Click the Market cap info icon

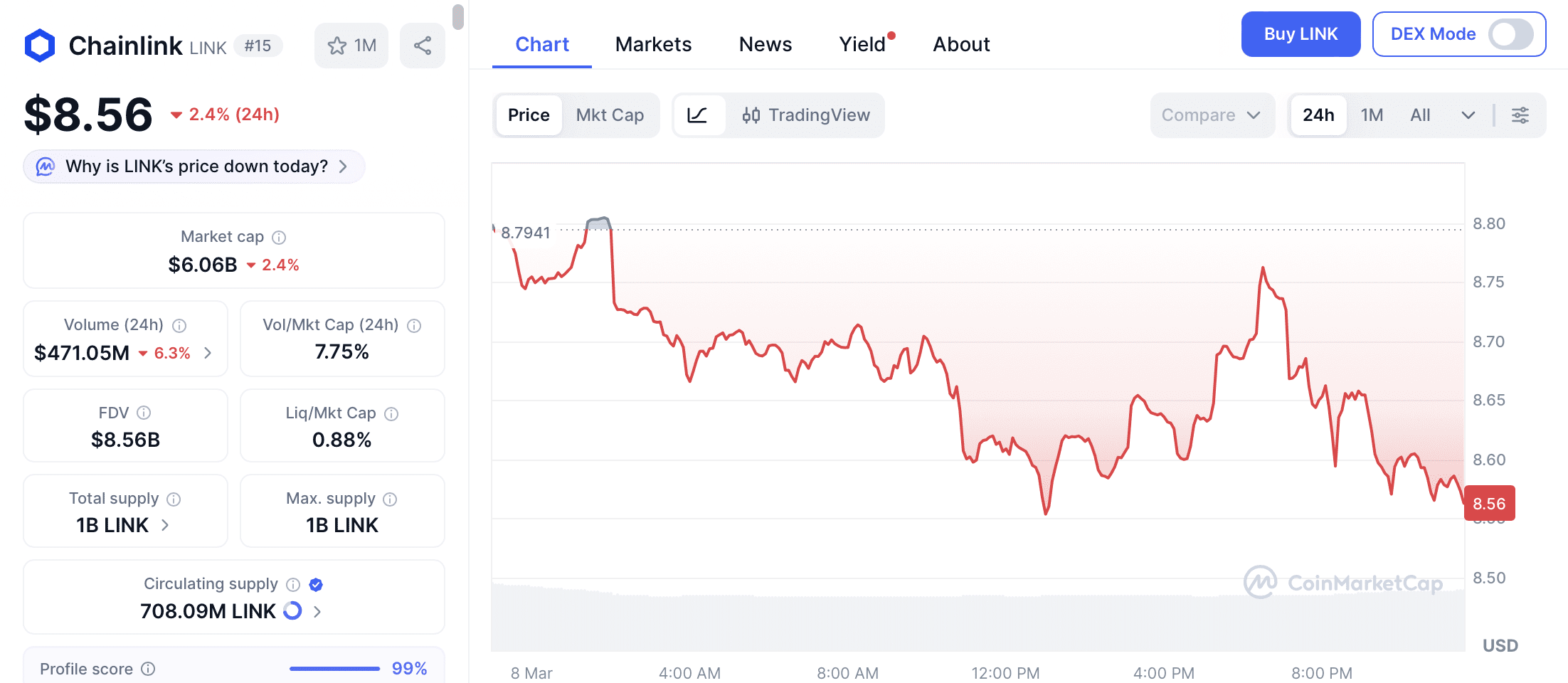[279, 238]
